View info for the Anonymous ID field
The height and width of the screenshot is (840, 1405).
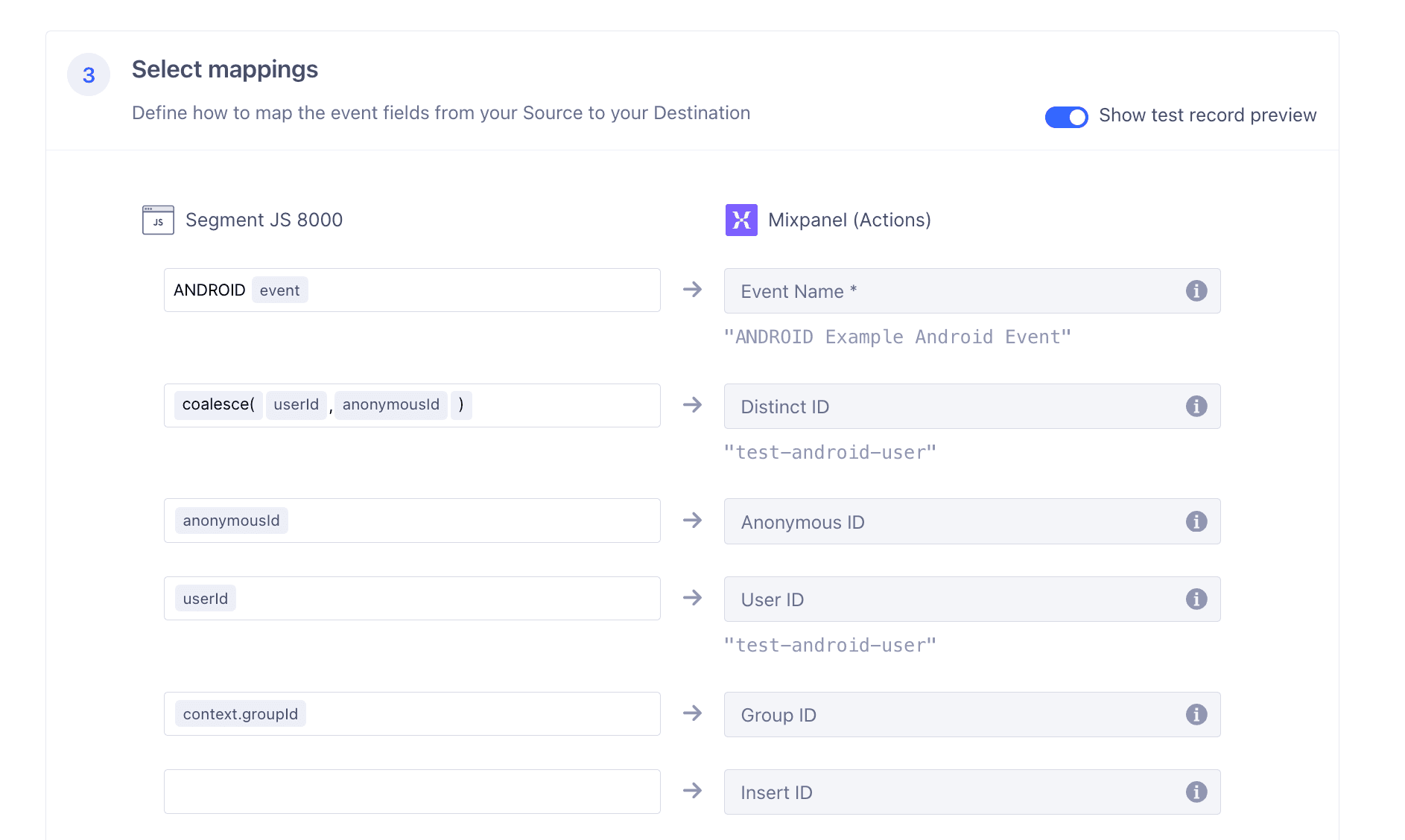1196,521
